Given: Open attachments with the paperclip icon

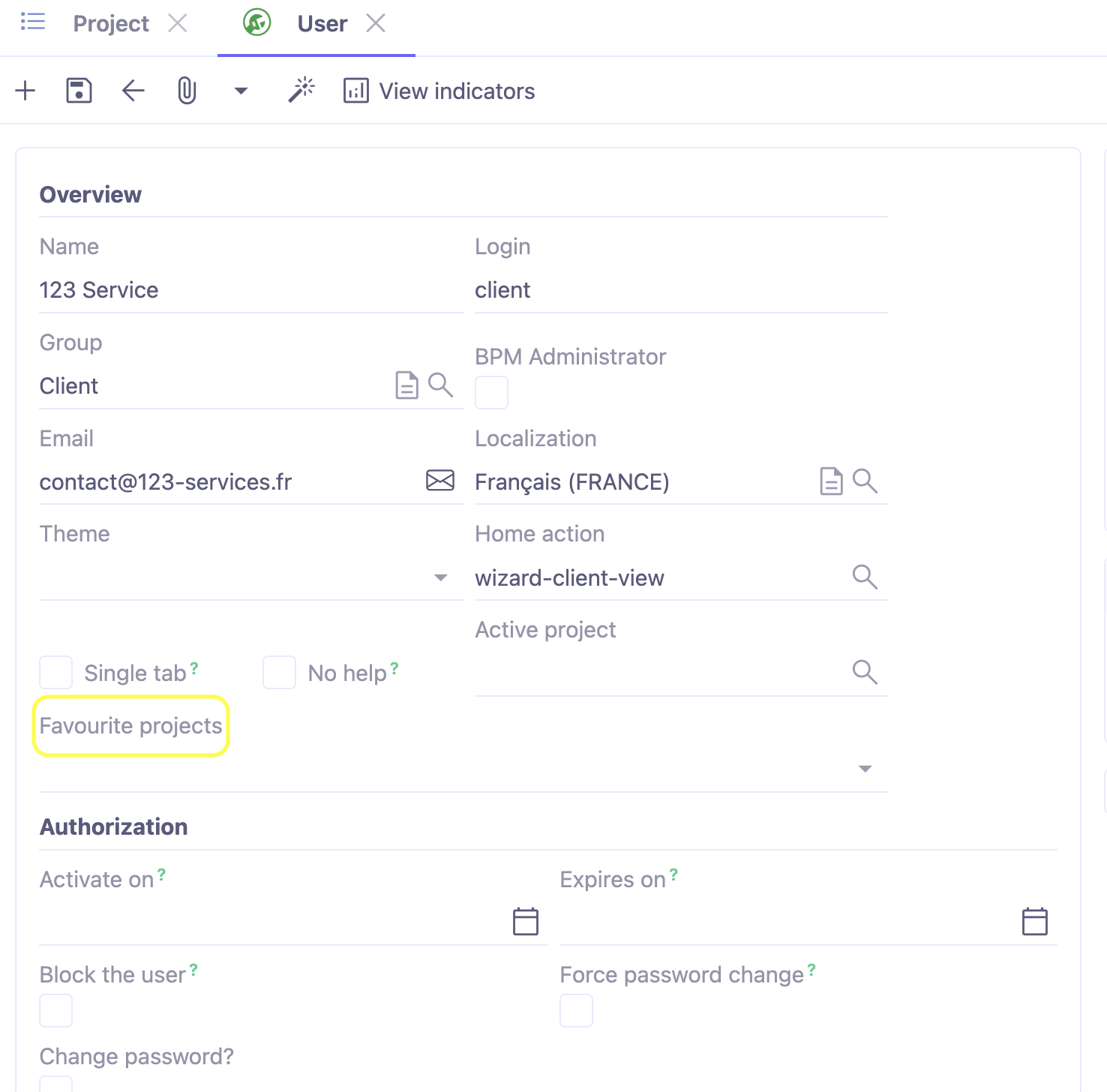Looking at the screenshot, I should point(187,91).
